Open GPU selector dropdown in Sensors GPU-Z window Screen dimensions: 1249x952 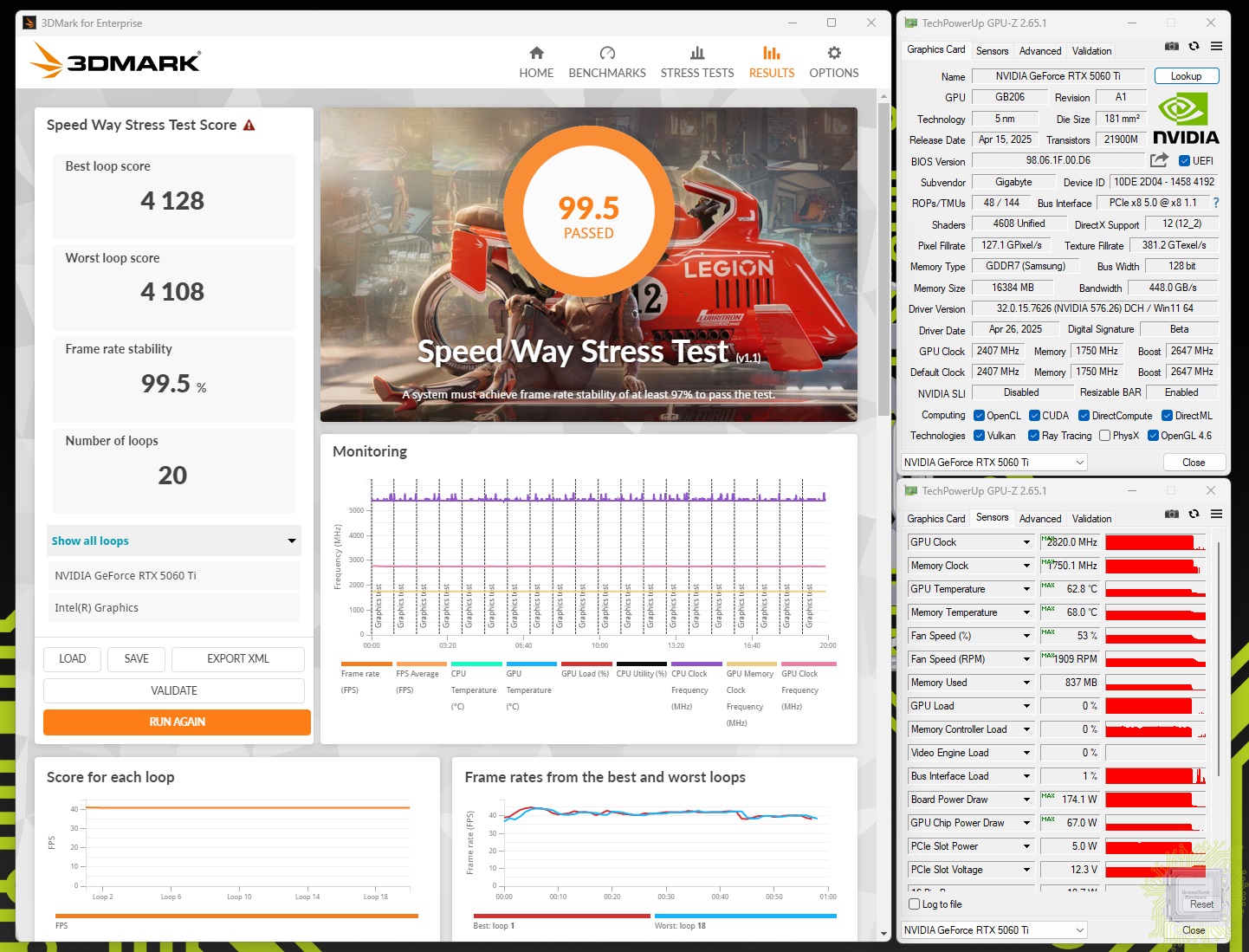(993, 930)
